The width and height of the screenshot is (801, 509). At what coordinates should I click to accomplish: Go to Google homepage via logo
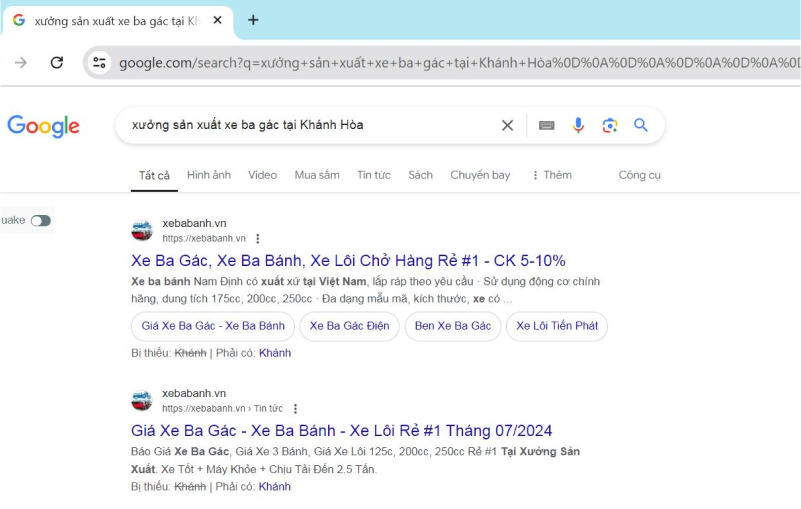(x=43, y=126)
